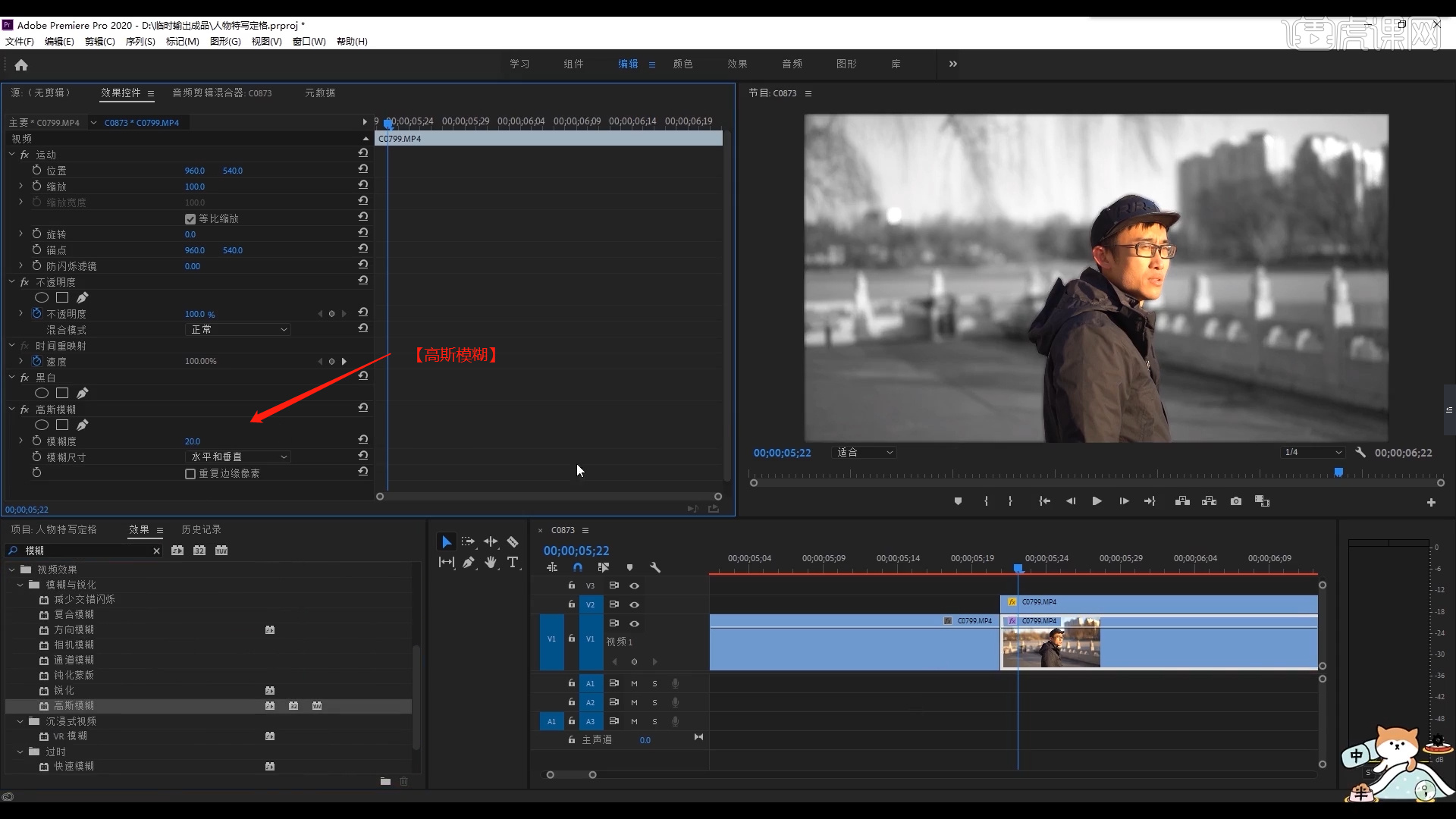Select the Razor tool in tools panel
This screenshot has height=819, width=1456.
pos(513,541)
